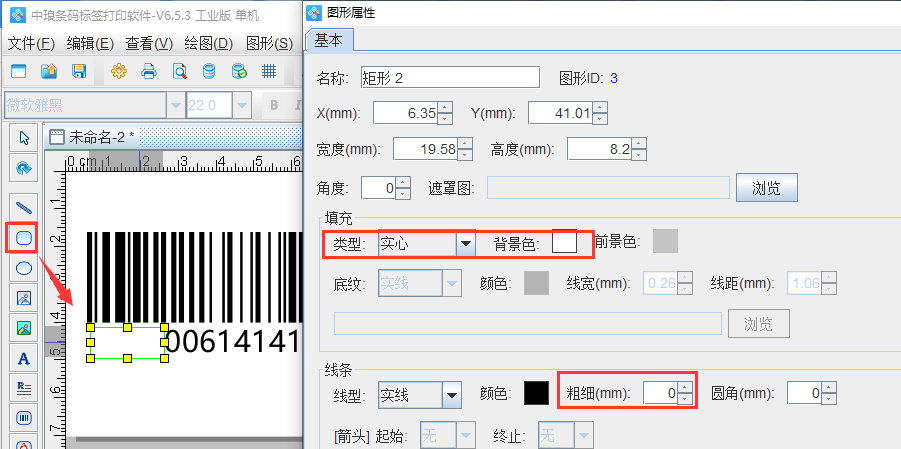Switch to the 基本 tab
The image size is (901, 449).
(x=328, y=40)
